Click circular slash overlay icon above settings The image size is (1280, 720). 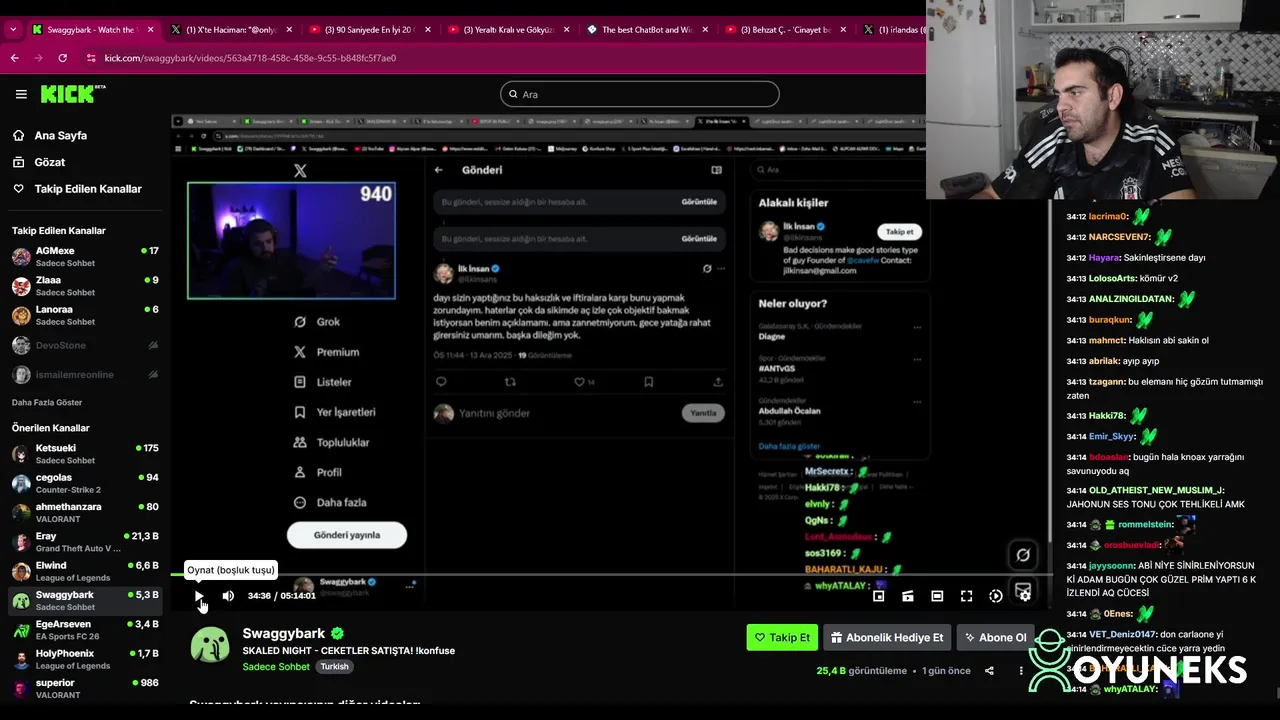tap(1023, 555)
